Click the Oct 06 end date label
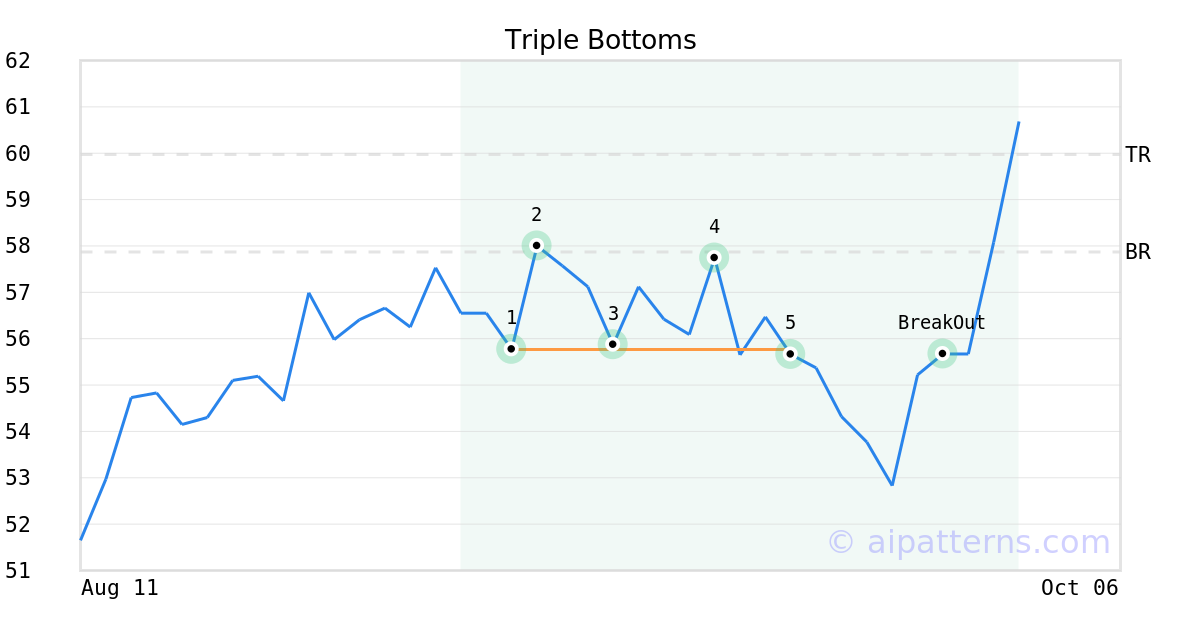 tap(1079, 588)
